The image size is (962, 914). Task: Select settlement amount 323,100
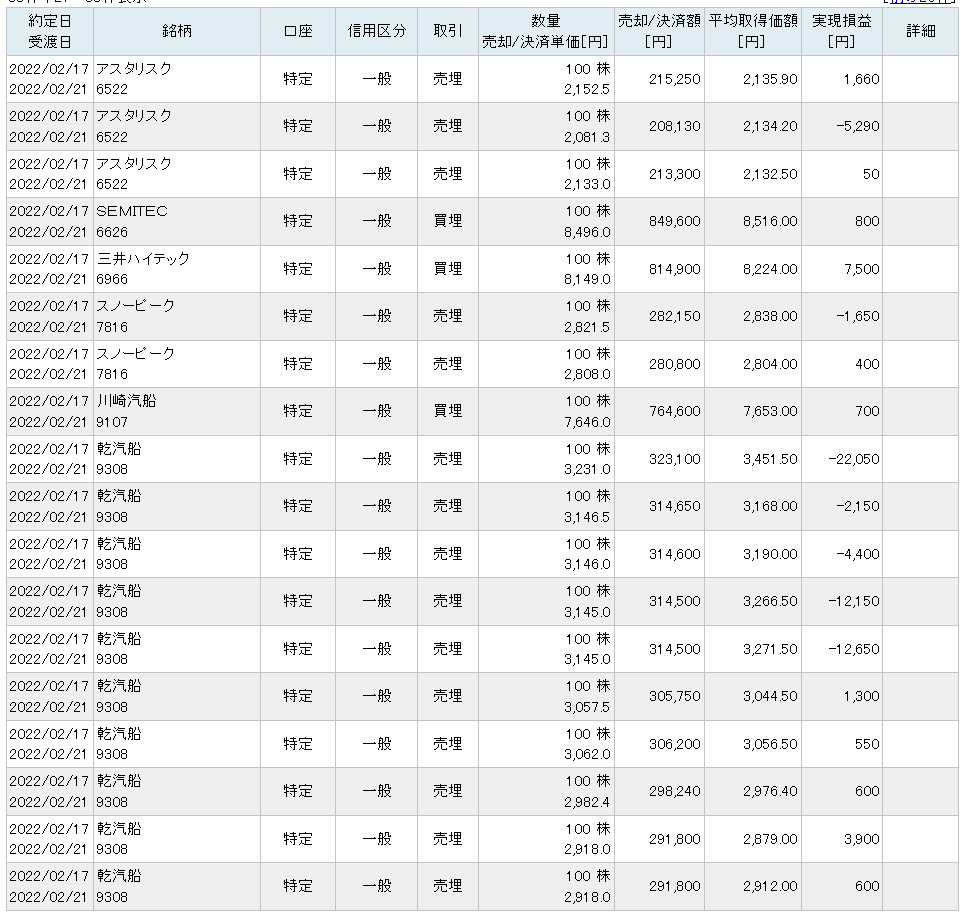click(x=674, y=459)
